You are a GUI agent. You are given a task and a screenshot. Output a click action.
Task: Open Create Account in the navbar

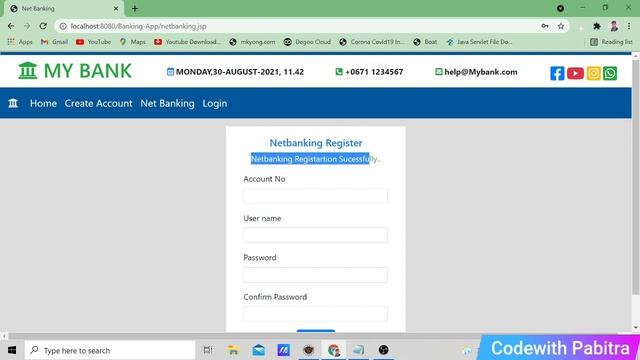click(x=98, y=103)
